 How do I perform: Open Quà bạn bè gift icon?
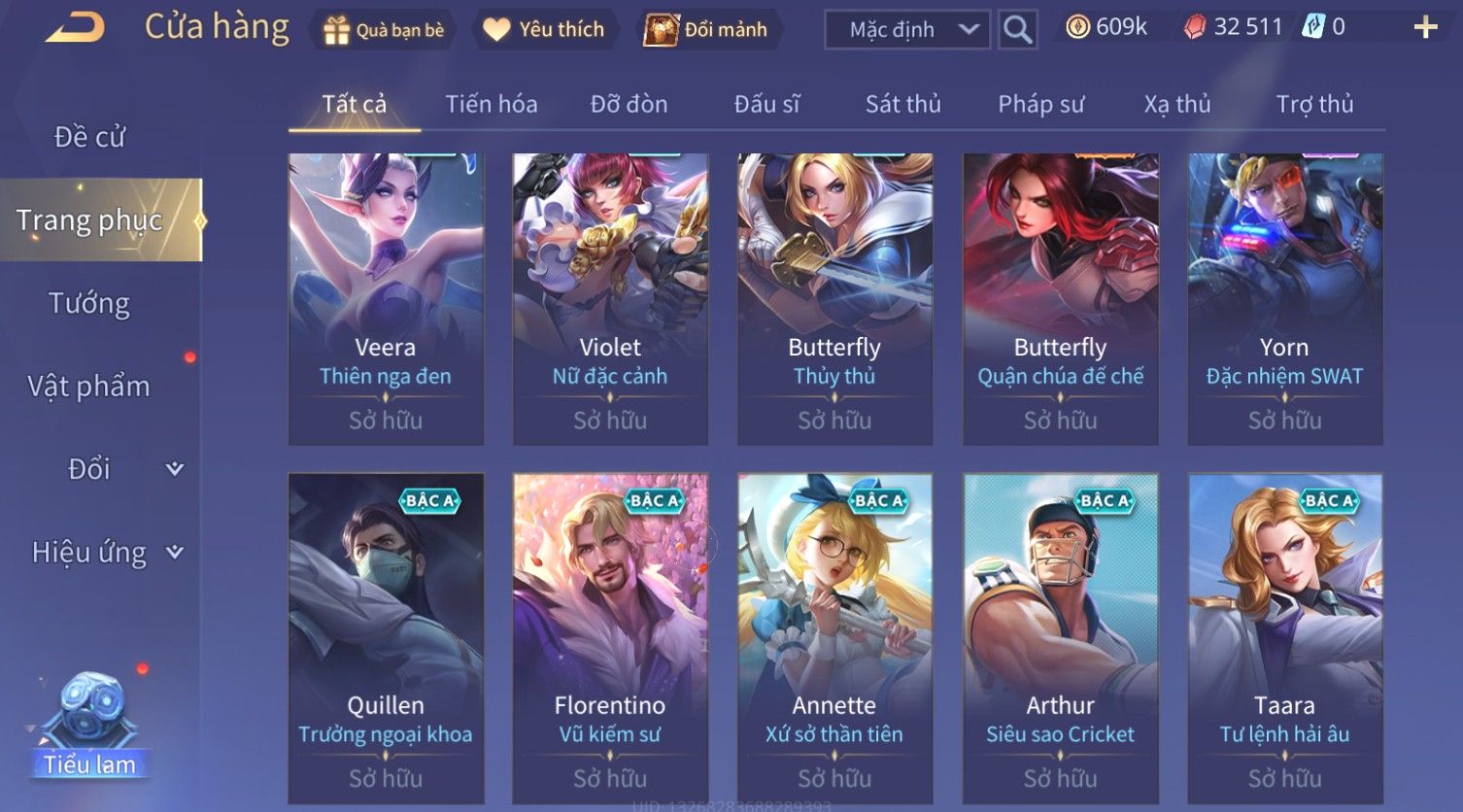[x=336, y=30]
